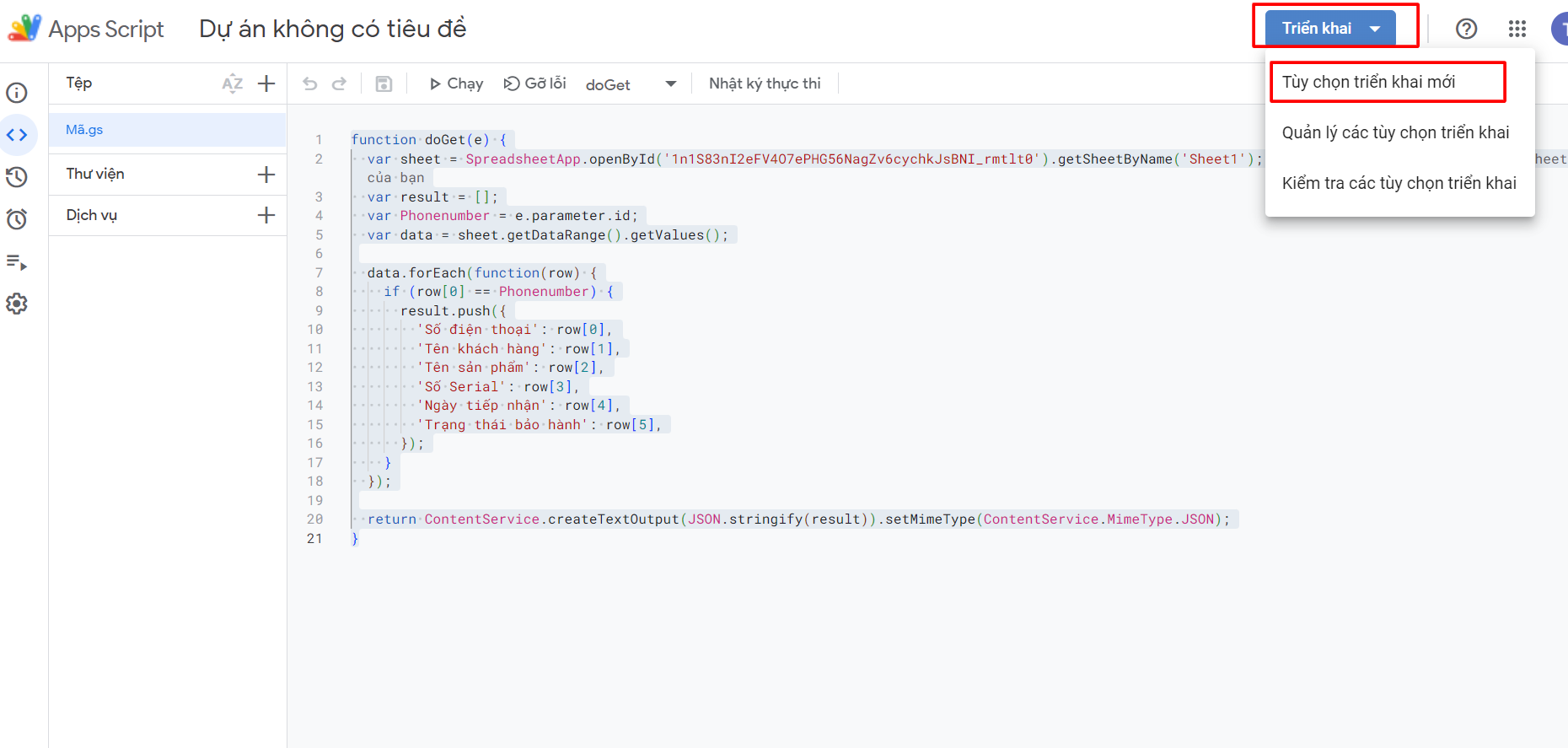This screenshot has width=1568, height=748.
Task: Click the getDataRange().getValues() line
Action: click(x=548, y=235)
